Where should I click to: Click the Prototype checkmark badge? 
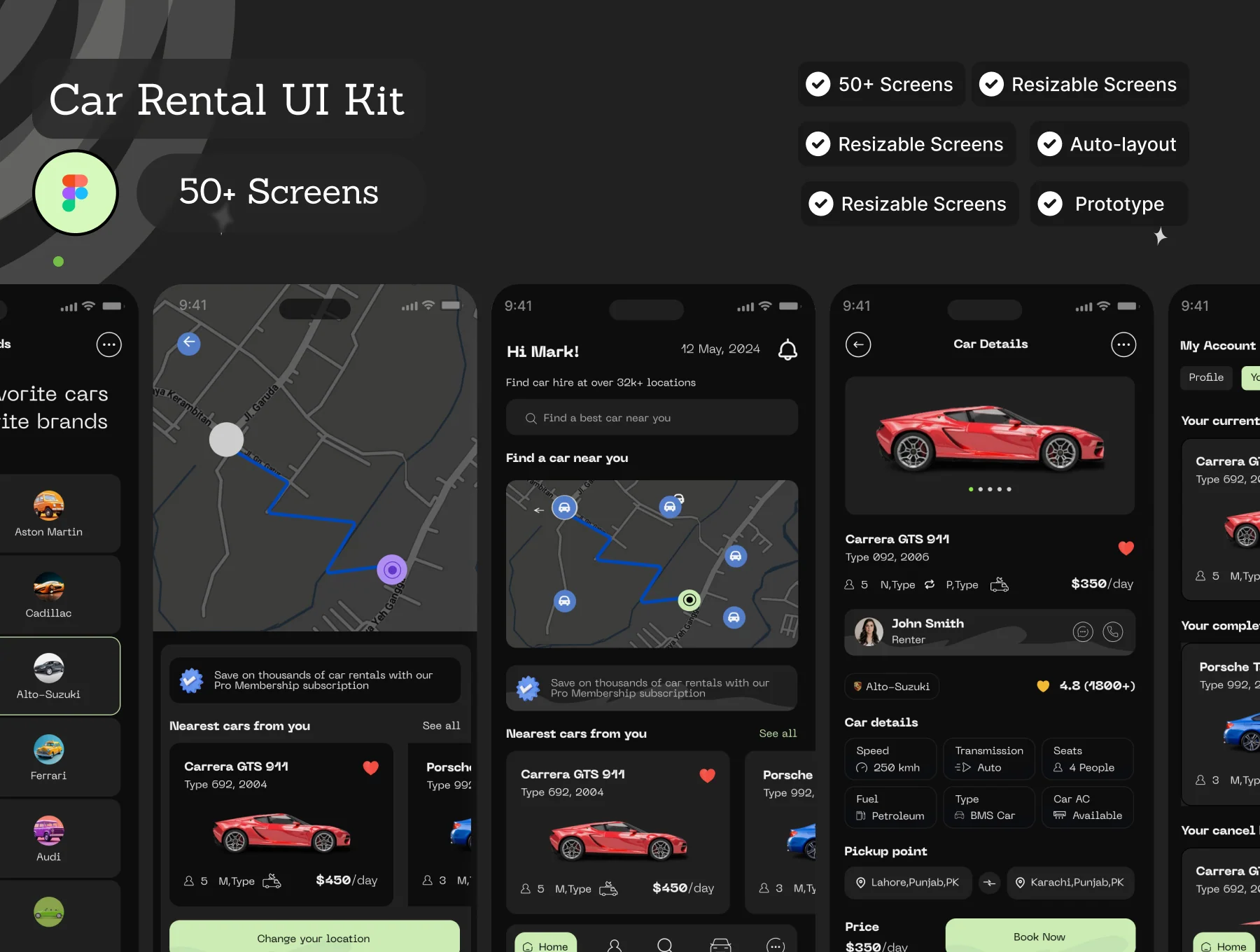[x=1109, y=204]
